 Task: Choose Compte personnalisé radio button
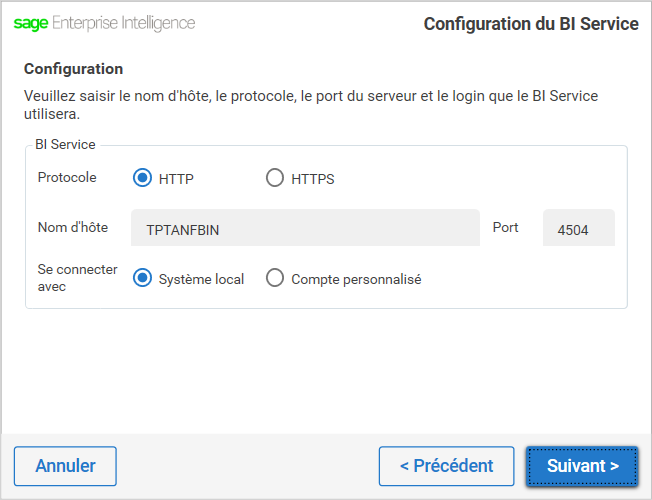275,278
